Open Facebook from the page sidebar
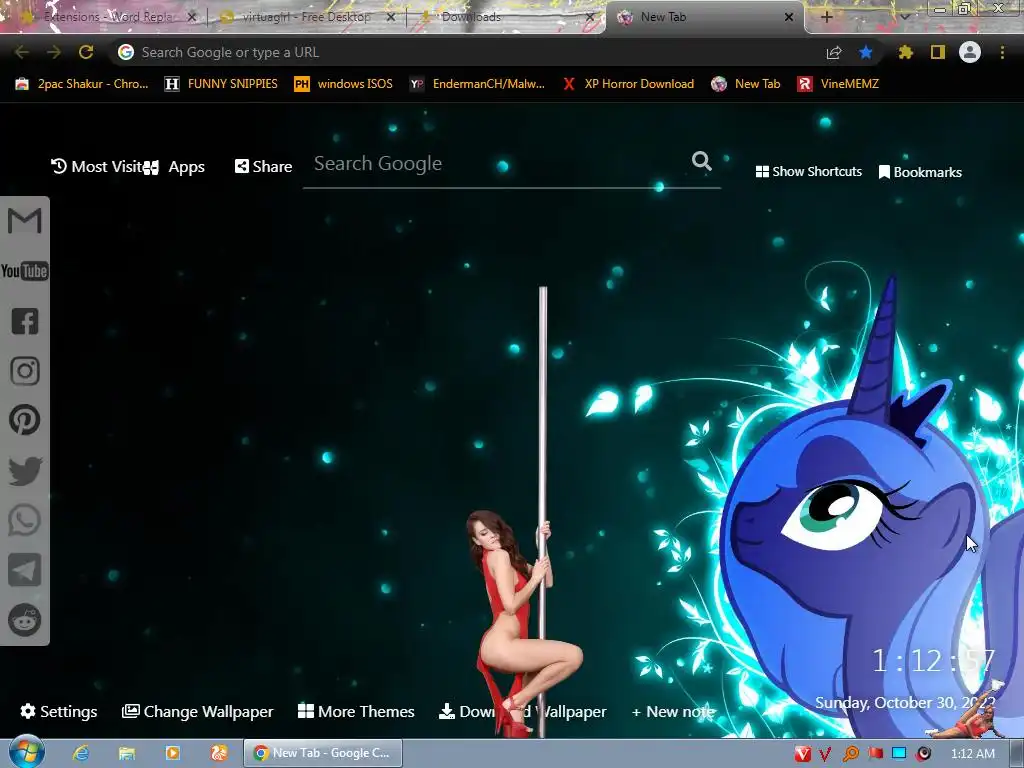The width and height of the screenshot is (1024, 768). tap(25, 321)
